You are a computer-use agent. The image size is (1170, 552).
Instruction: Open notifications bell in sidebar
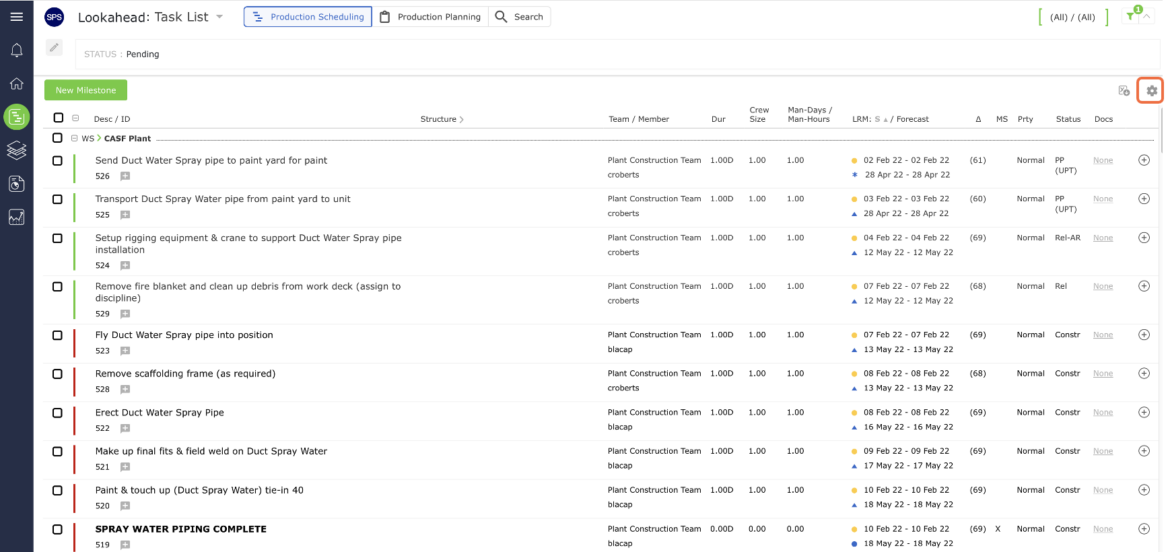[x=16, y=51]
